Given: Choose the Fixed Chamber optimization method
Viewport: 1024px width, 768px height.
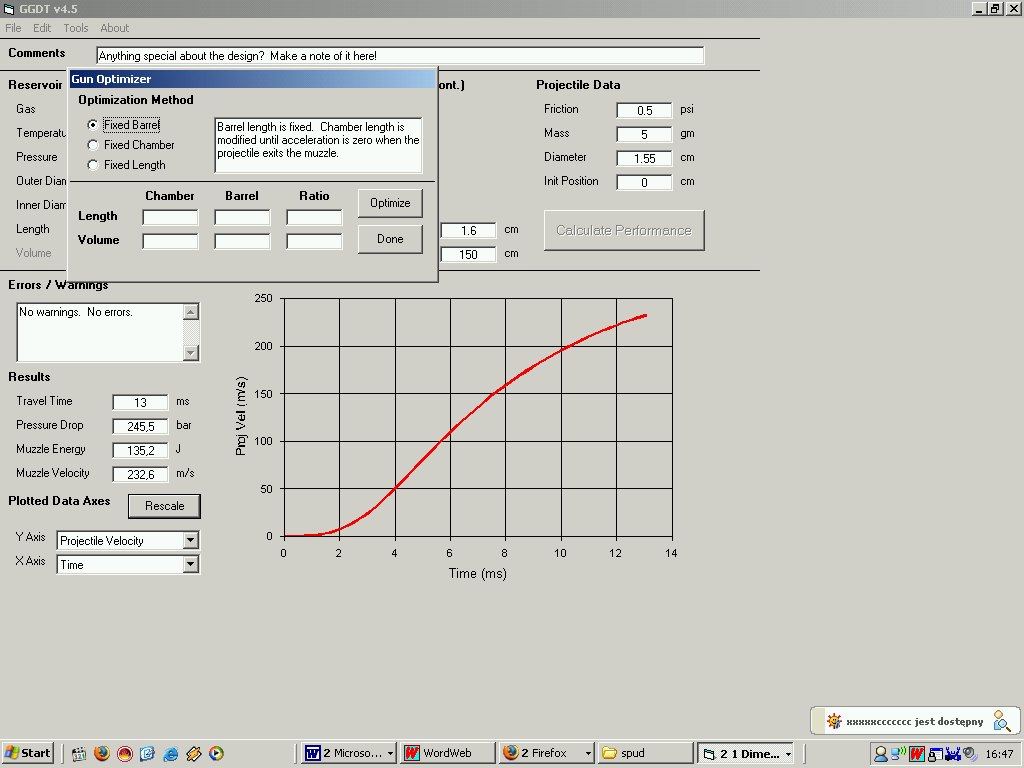Looking at the screenshot, I should point(93,145).
